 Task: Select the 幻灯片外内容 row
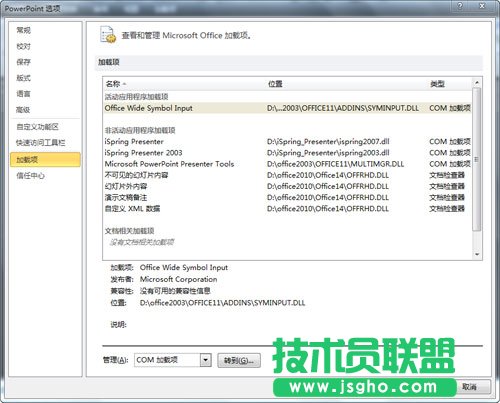(287, 186)
